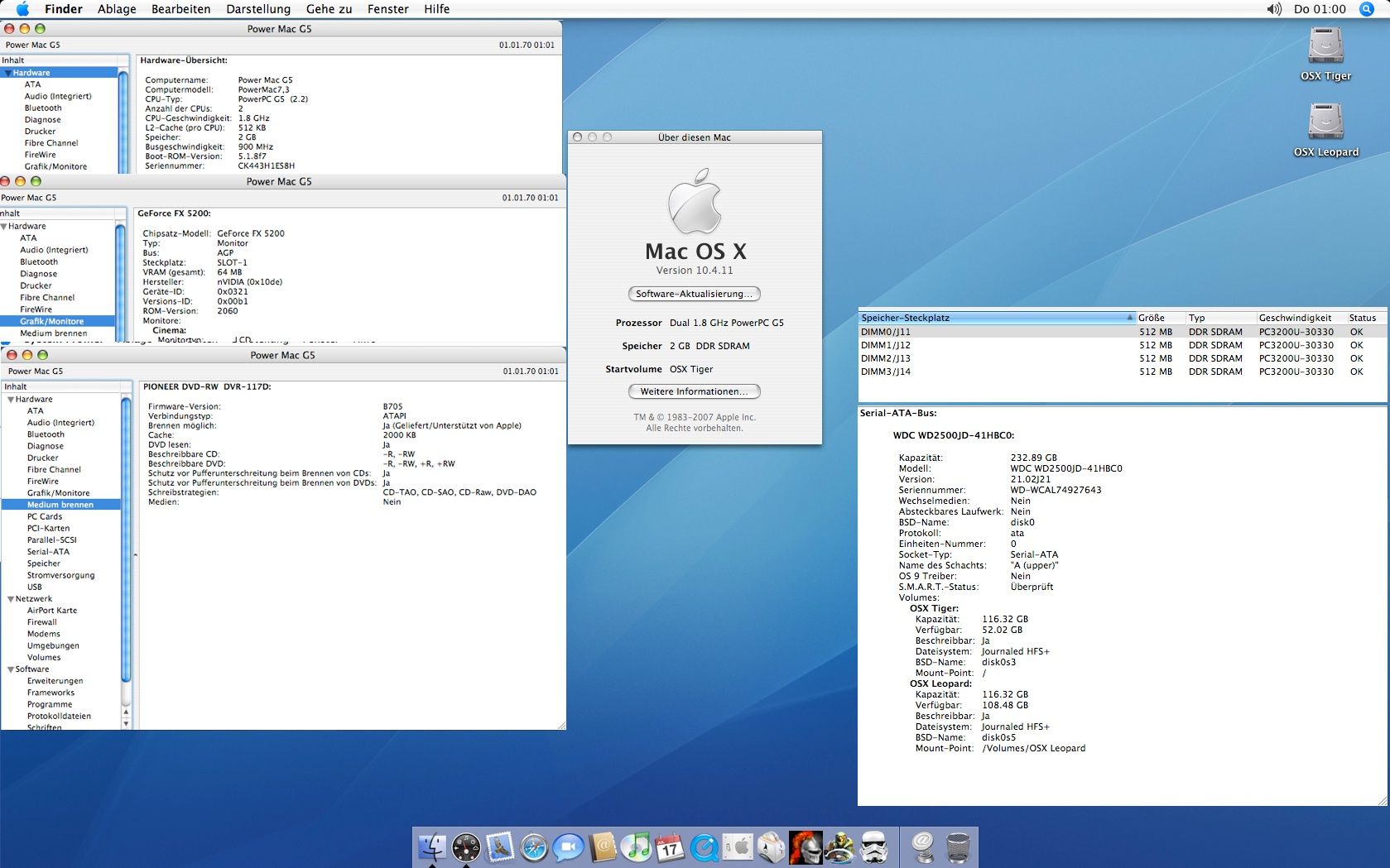Select Bluetooth in the middle window sidebar

click(x=39, y=261)
